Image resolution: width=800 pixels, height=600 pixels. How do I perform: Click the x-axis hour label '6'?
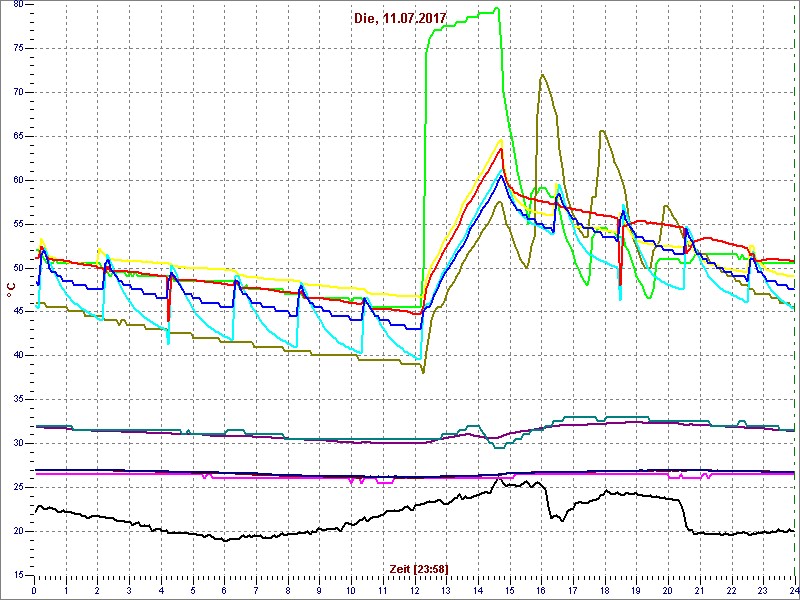pyautogui.click(x=224, y=590)
